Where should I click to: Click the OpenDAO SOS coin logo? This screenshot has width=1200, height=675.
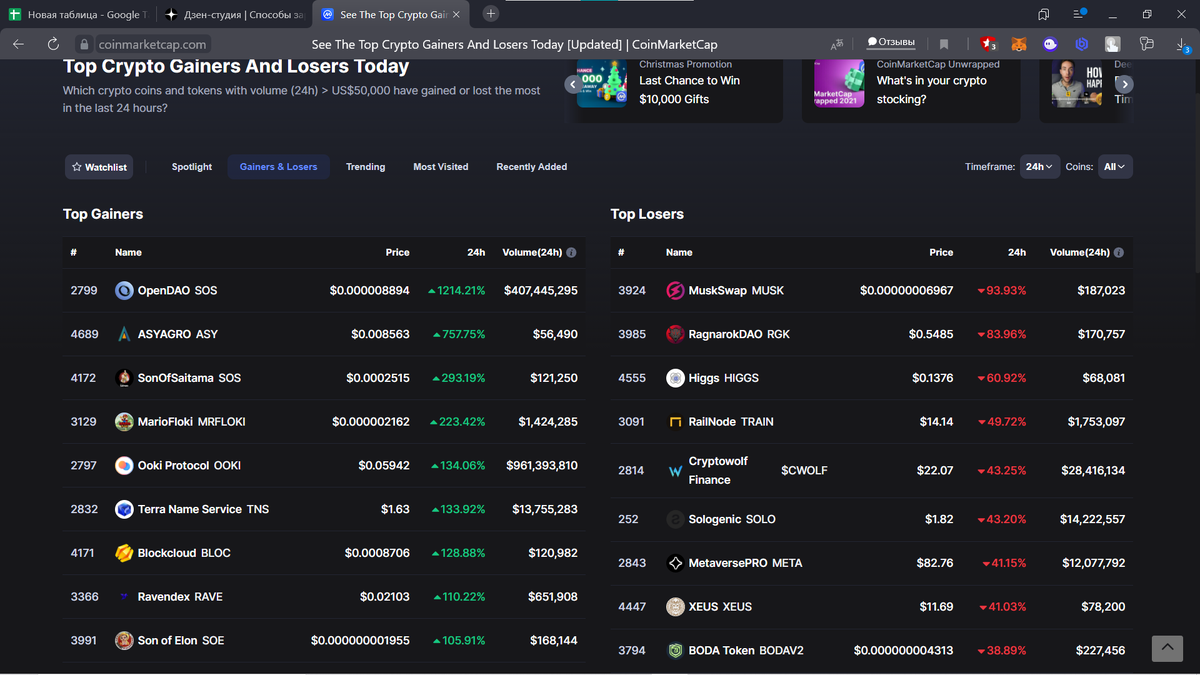[124, 291]
